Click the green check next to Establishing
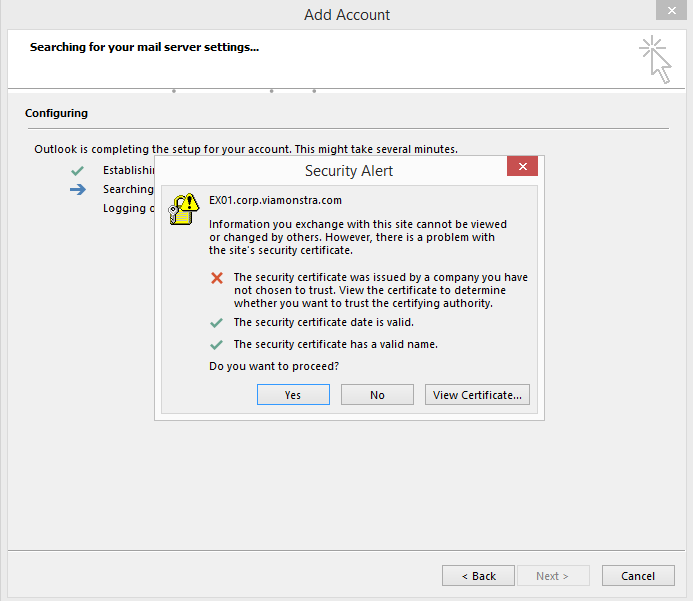 pyautogui.click(x=77, y=170)
